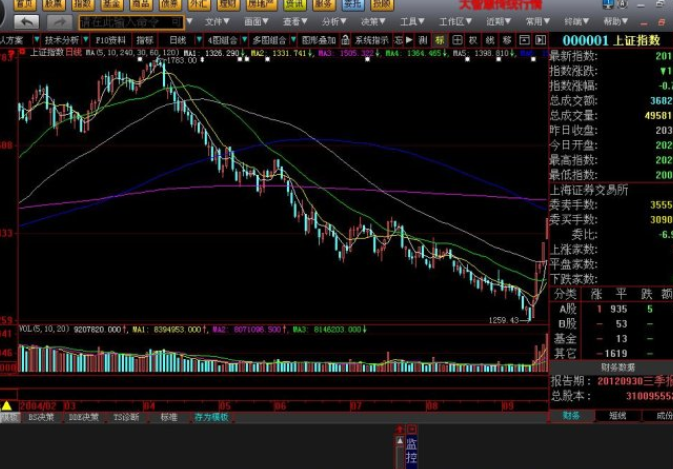Open the 决策 menu
Screen dimensions: 673x469
pos(373,21)
